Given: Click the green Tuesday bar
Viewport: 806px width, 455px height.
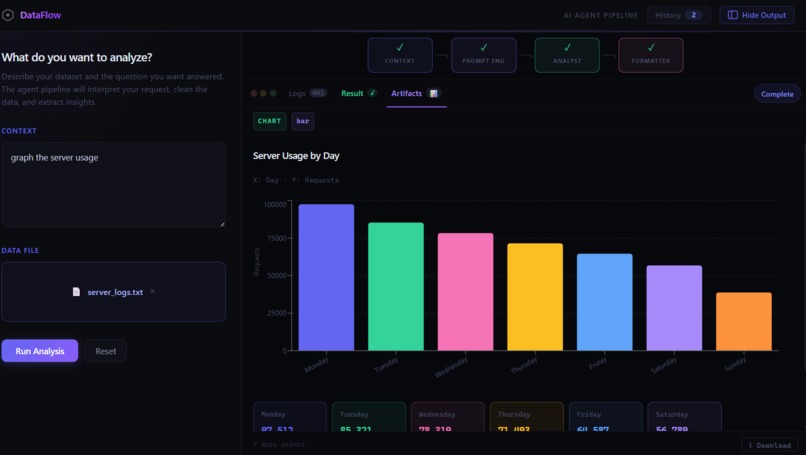Looking at the screenshot, I should pyautogui.click(x=396, y=286).
